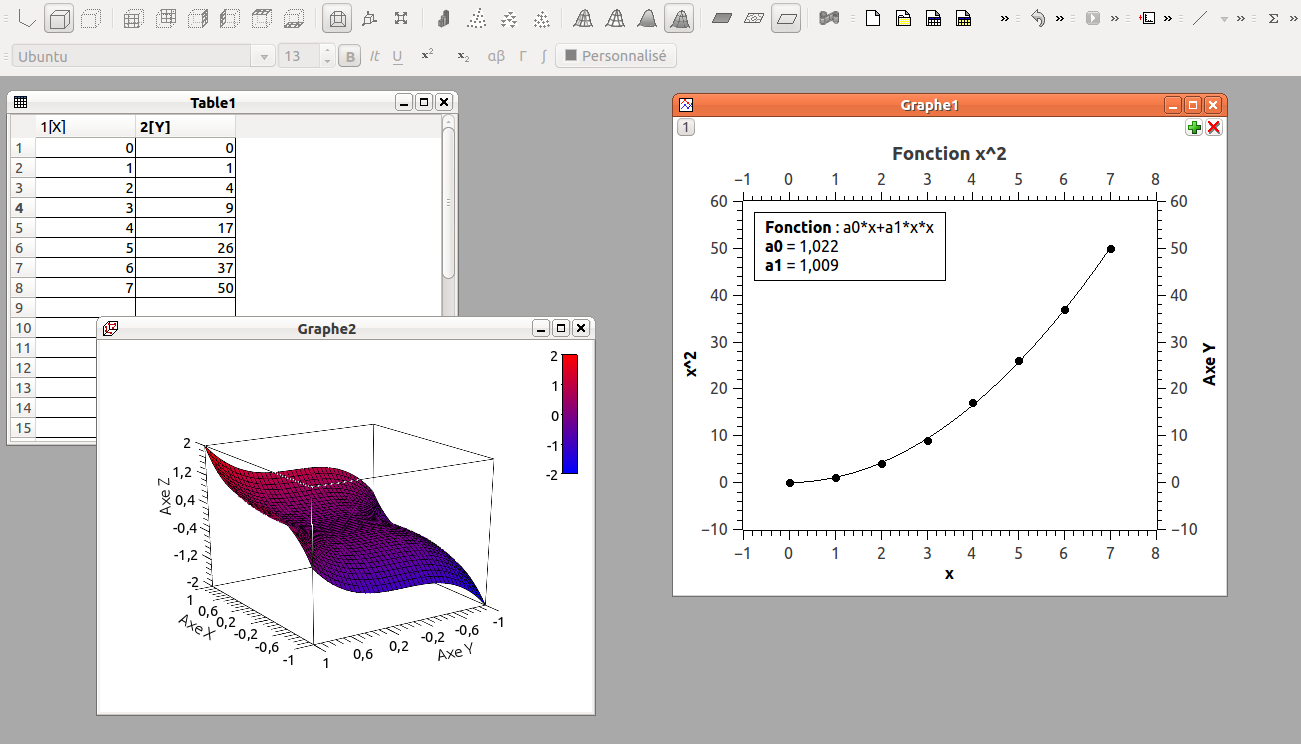Viewport: 1301px width, 744px height.
Task: Toggle Italic text formatting
Action: pyautogui.click(x=375, y=57)
